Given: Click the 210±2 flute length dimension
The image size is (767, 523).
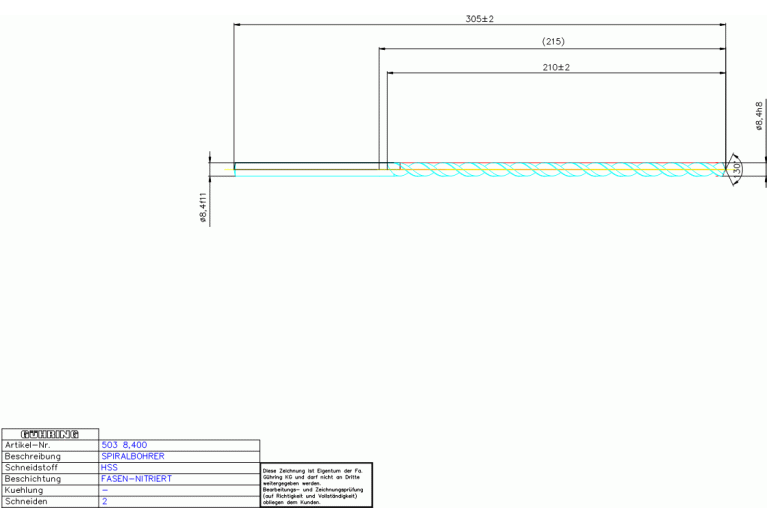Looking at the screenshot, I should click(x=554, y=67).
